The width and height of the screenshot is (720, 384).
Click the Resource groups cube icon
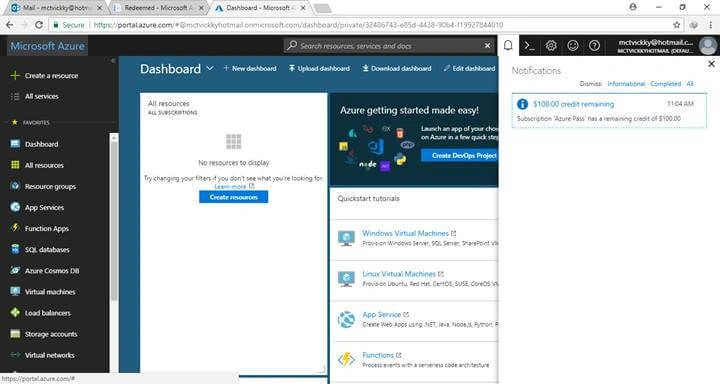(15, 186)
